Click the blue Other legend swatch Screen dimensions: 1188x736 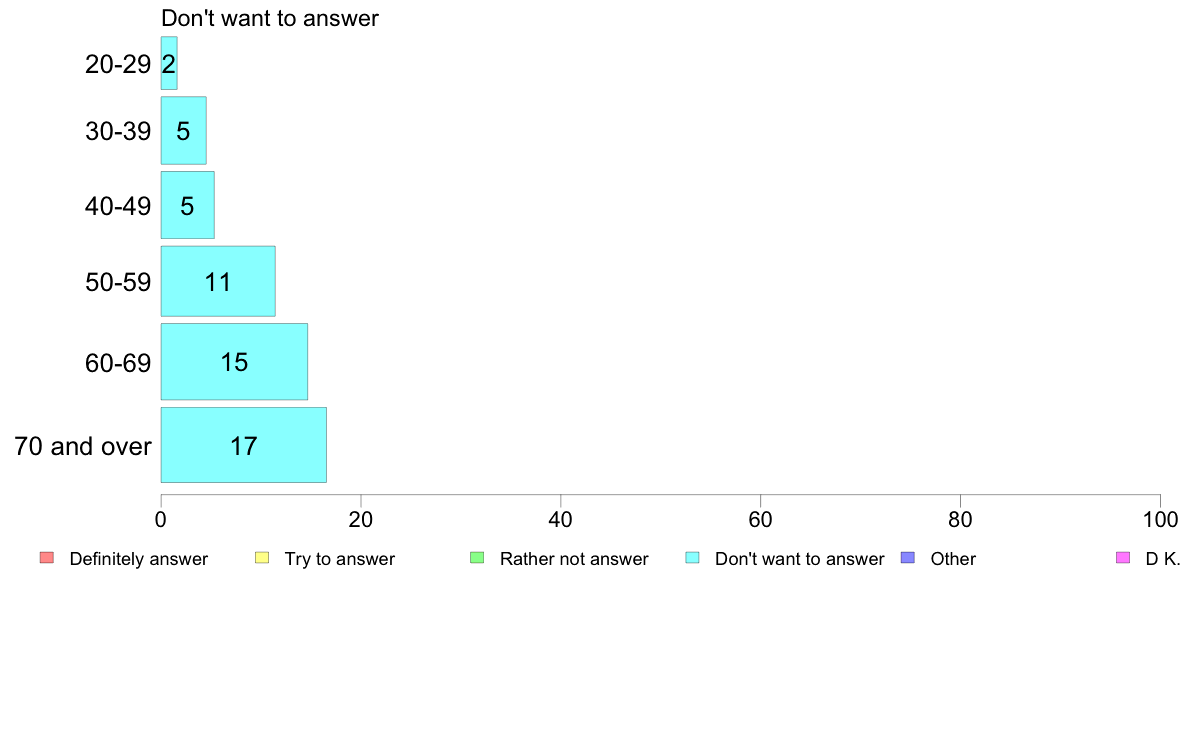(x=908, y=558)
